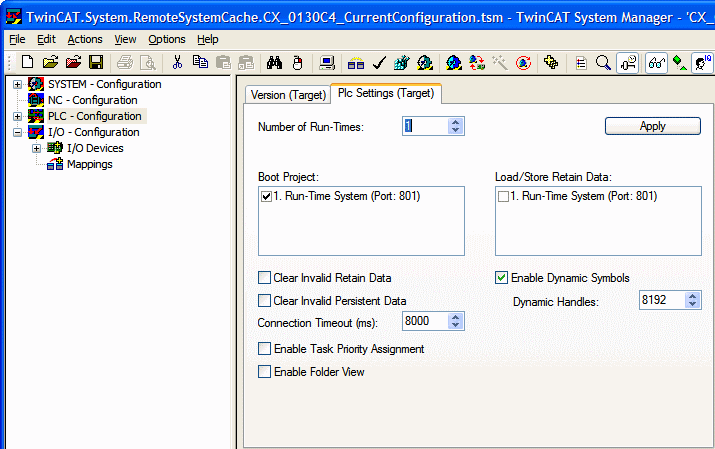Enable Clear Invalid Retain Data
Screen dimensions: 715x449
click(x=264, y=278)
